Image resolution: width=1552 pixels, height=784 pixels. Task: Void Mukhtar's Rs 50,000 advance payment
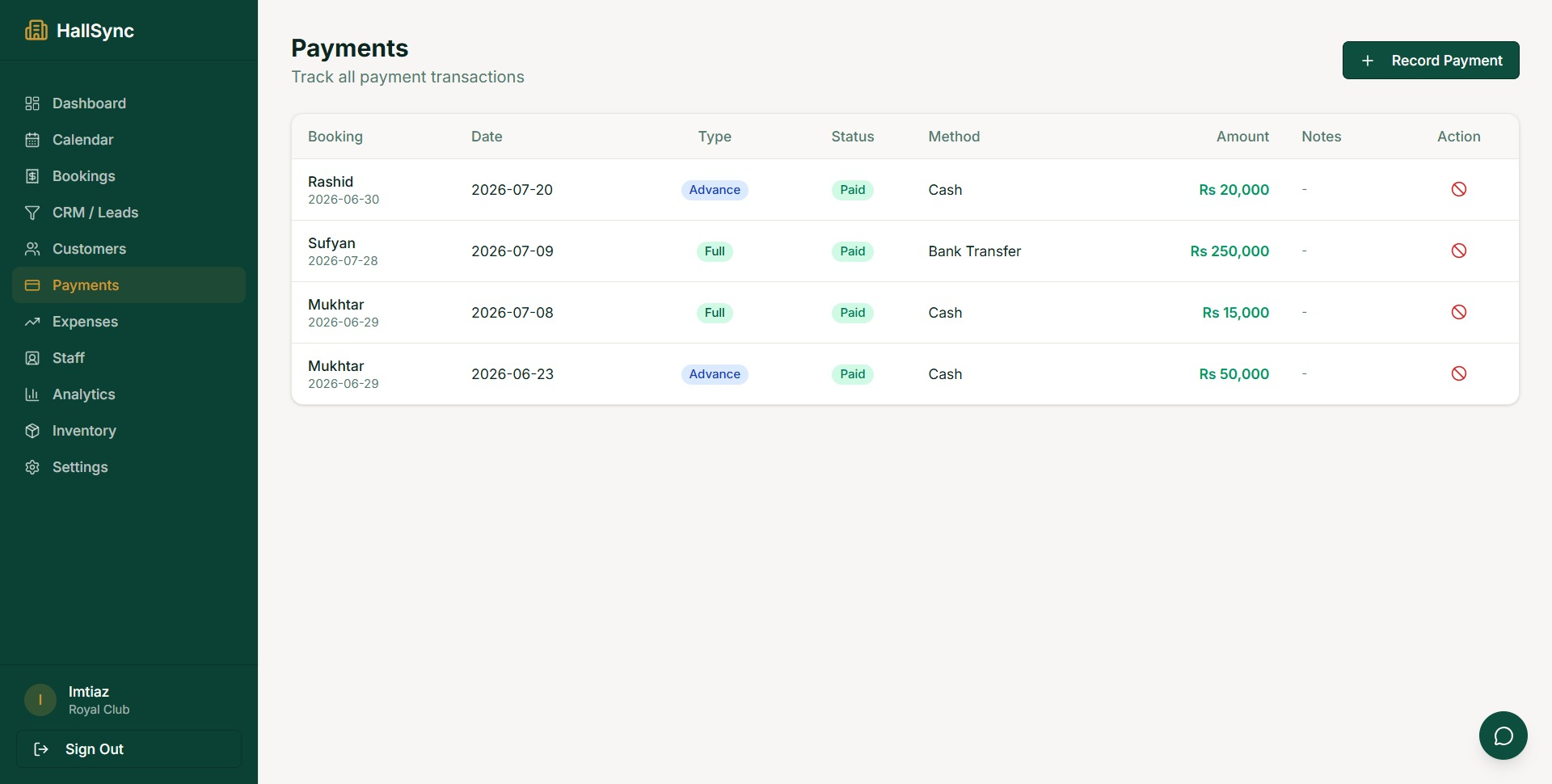(x=1459, y=373)
